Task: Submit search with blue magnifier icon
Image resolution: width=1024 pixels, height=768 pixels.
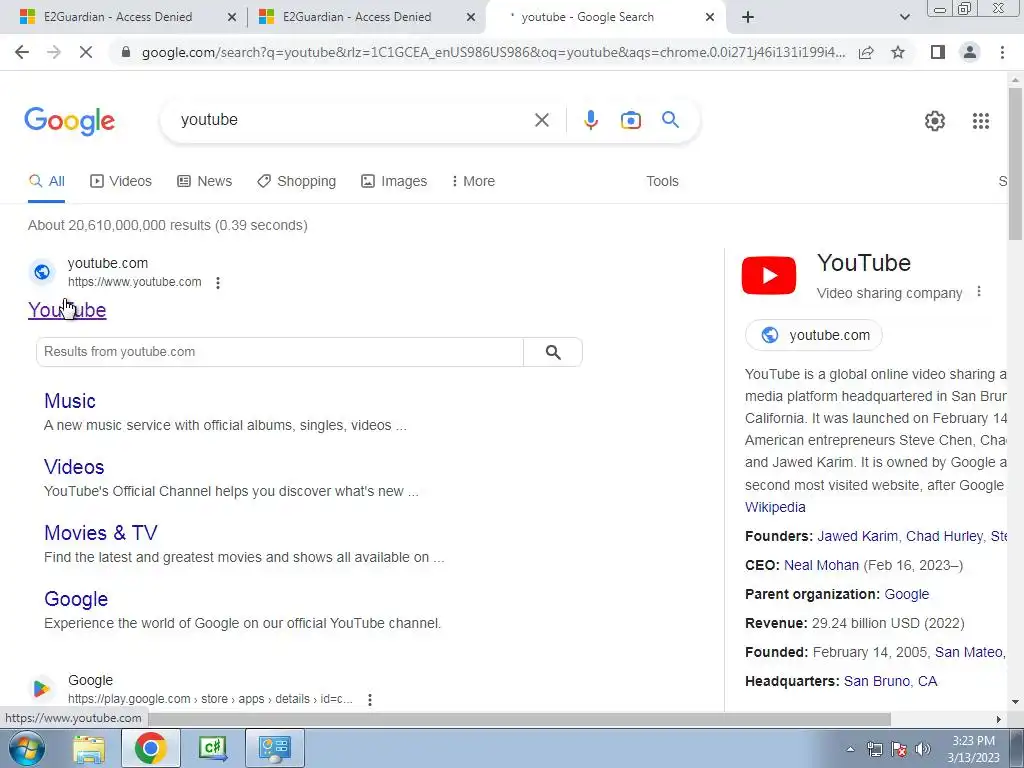Action: [670, 120]
